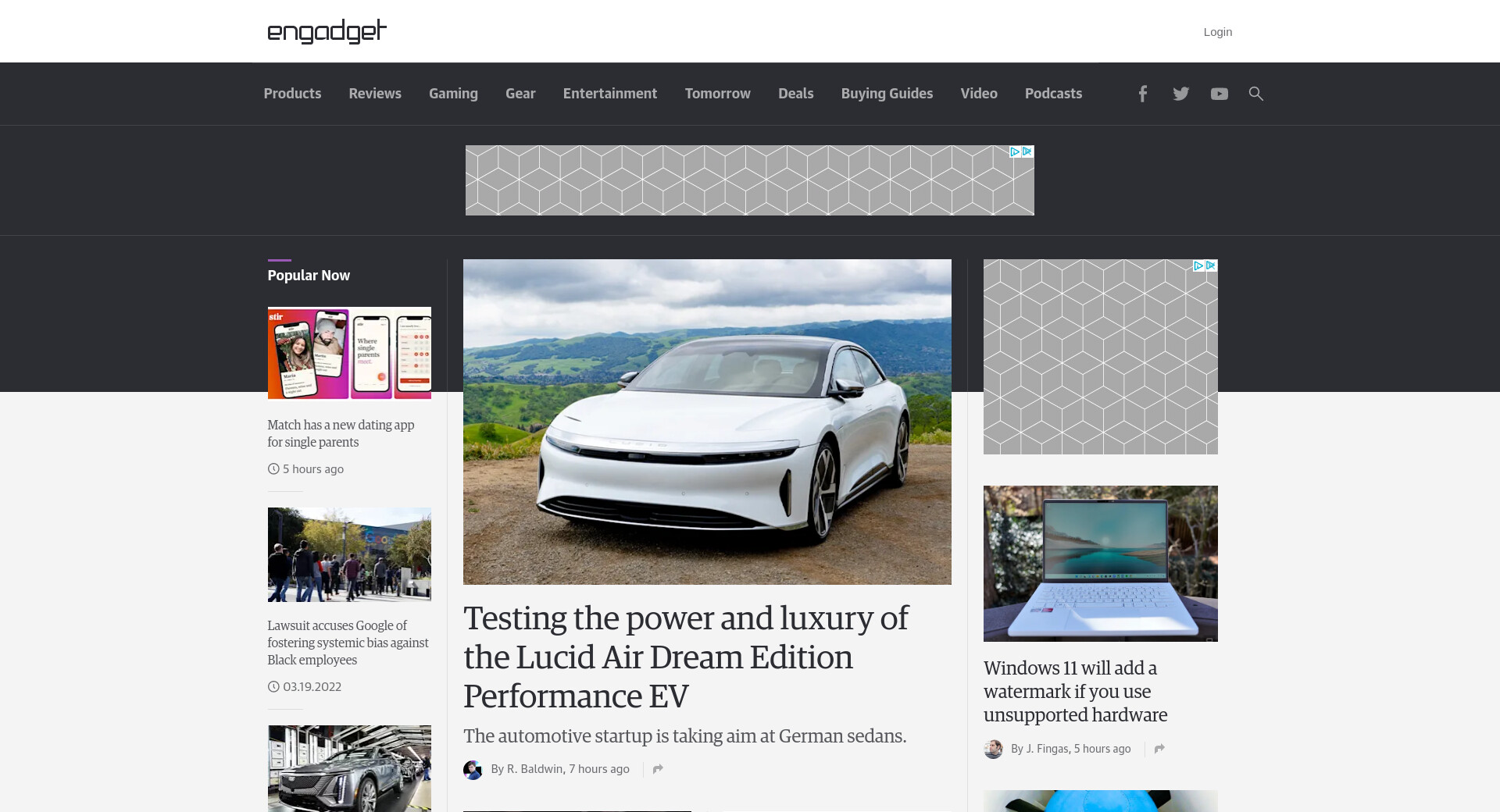Click J. Fingas's author avatar

(993, 749)
